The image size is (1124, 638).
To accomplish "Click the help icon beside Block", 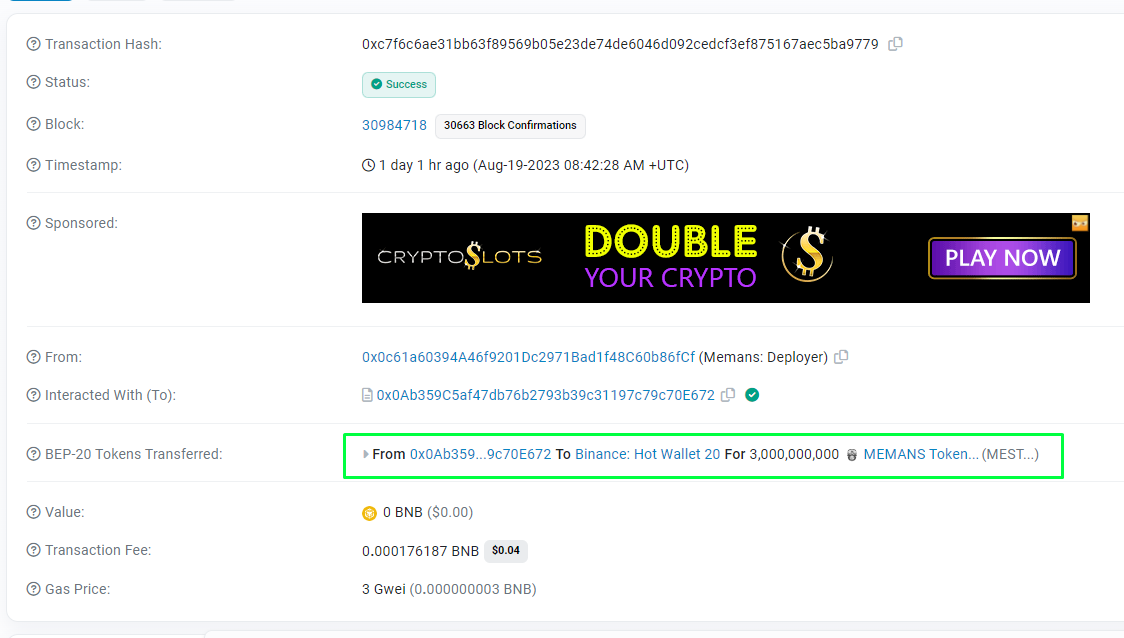I will 34,124.
